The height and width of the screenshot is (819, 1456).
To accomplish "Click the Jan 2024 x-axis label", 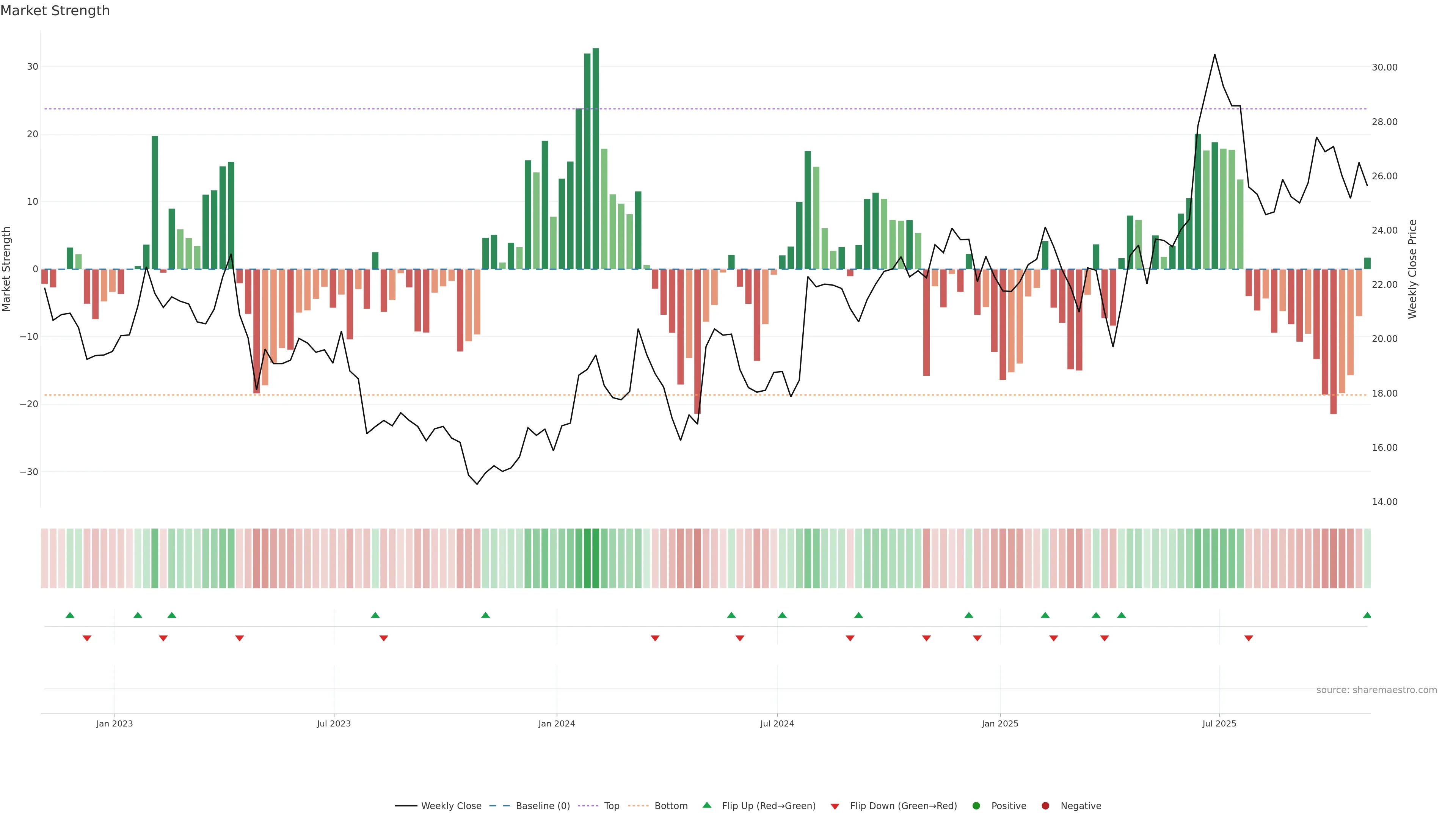I will [x=556, y=723].
